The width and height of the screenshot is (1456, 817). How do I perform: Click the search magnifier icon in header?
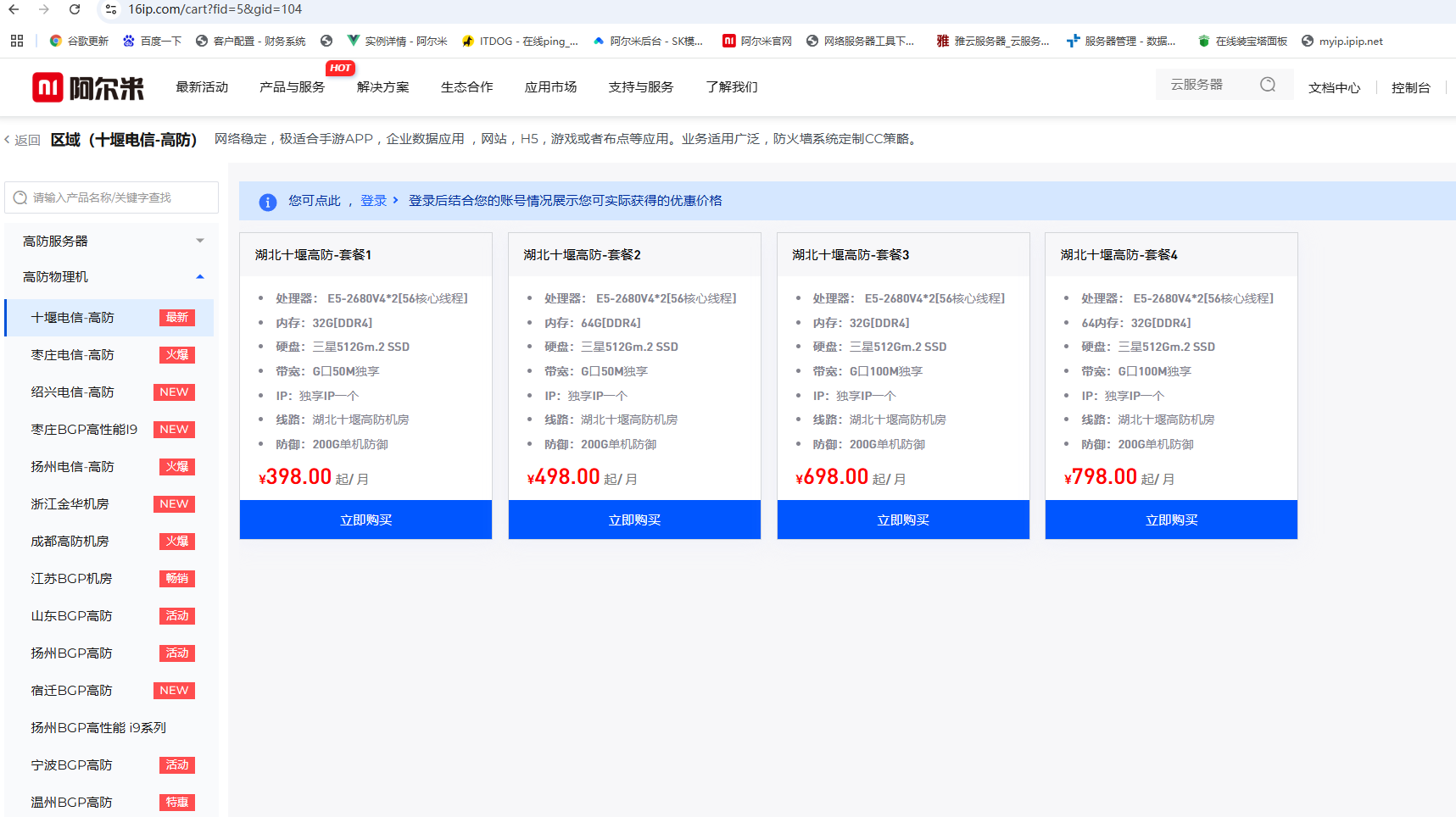coord(1268,85)
